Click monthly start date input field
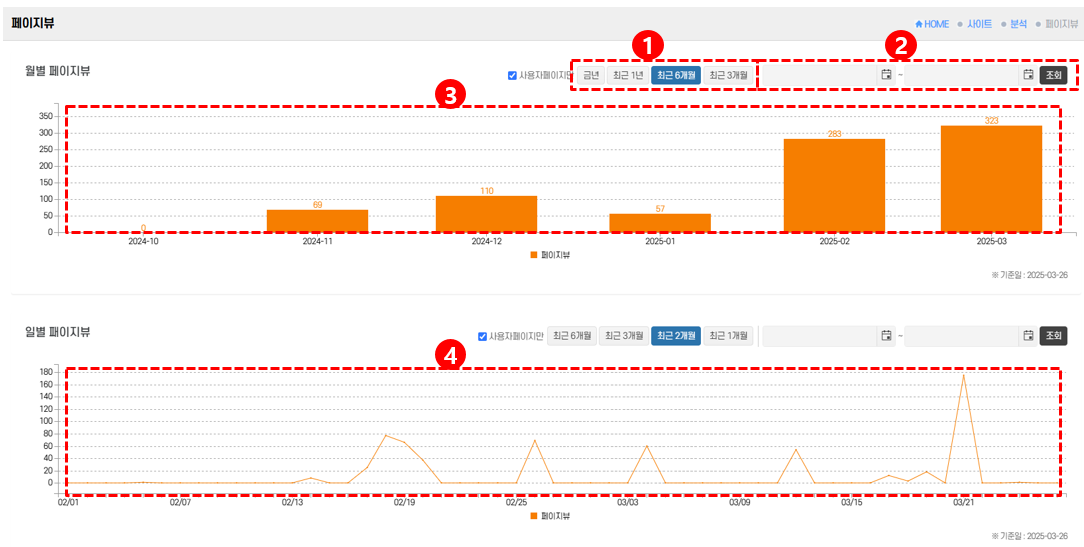 coord(819,75)
